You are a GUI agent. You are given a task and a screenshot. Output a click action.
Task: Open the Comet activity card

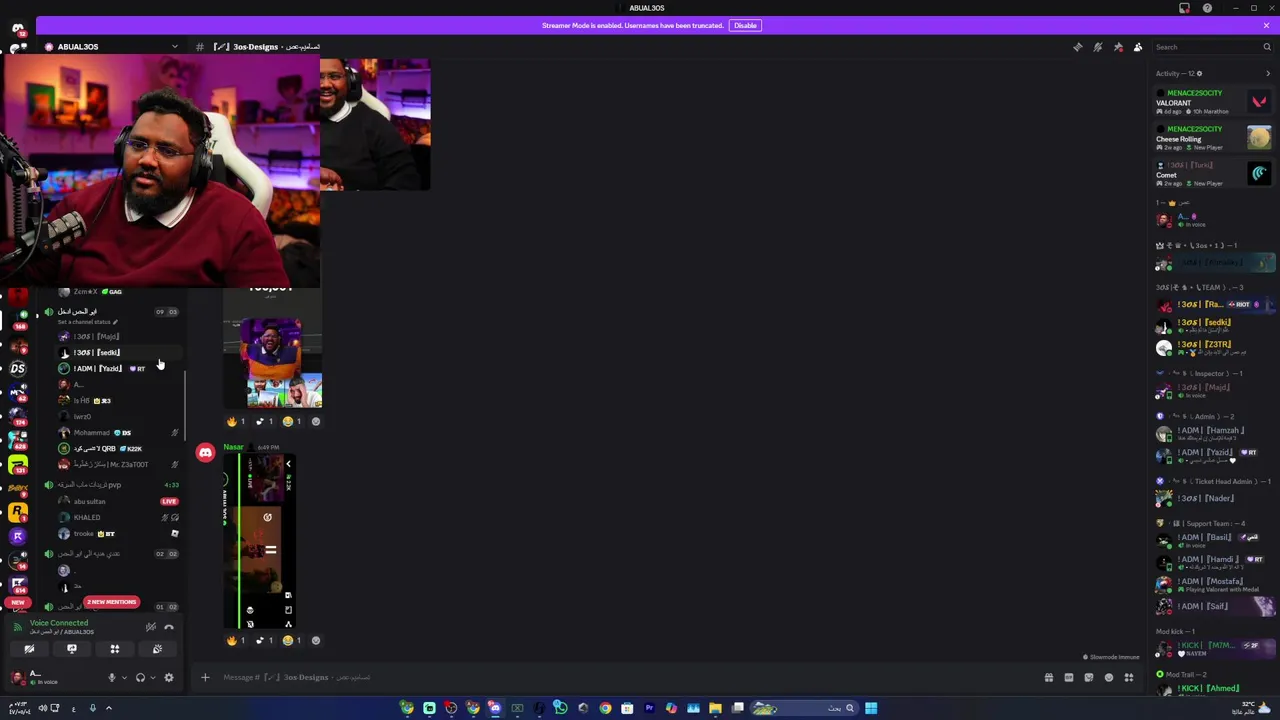click(x=1213, y=174)
